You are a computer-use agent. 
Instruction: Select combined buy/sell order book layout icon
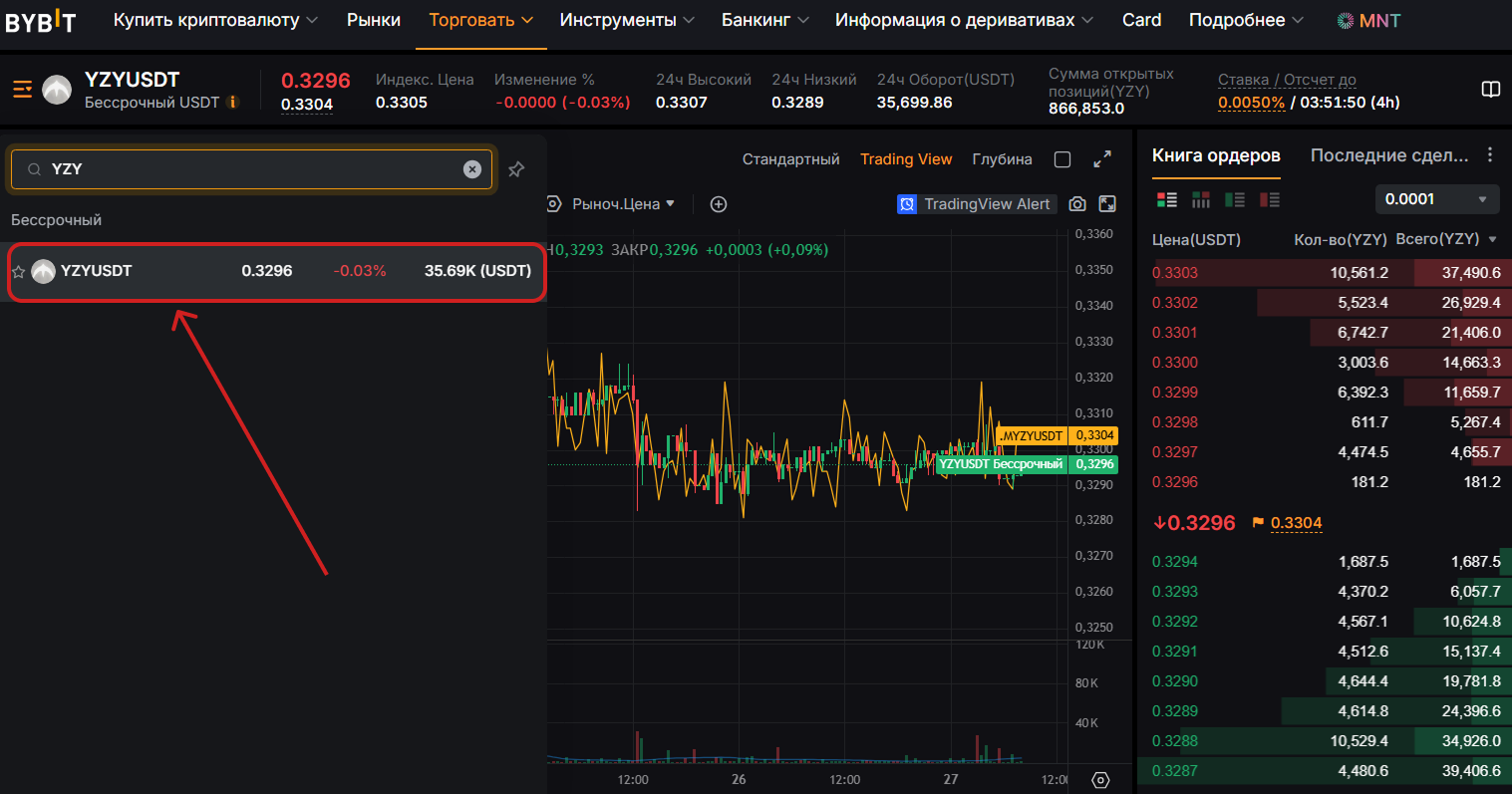pyautogui.click(x=1166, y=199)
